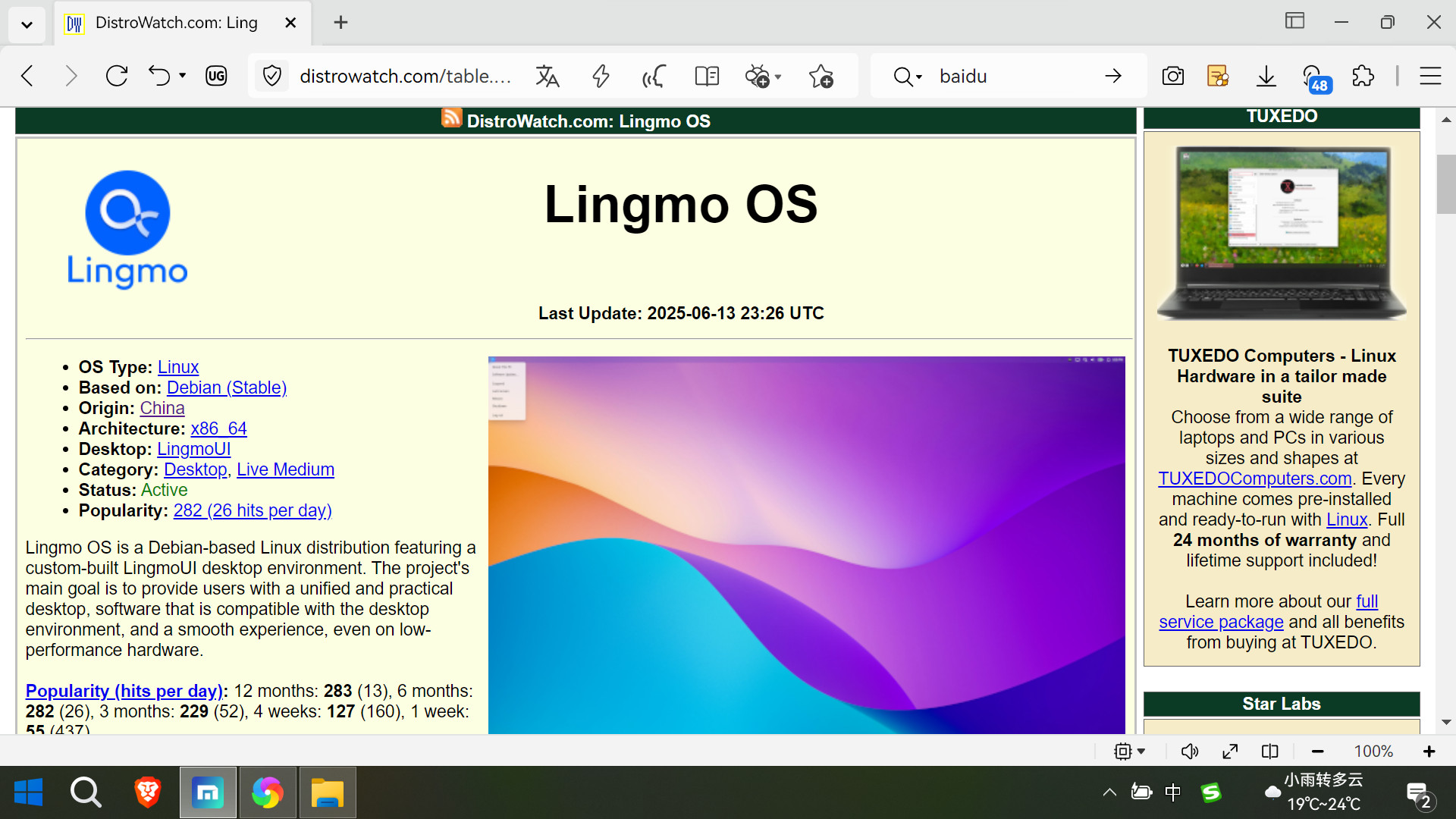Zoom in with the plus button
This screenshot has height=819, width=1456.
pos(1429,752)
